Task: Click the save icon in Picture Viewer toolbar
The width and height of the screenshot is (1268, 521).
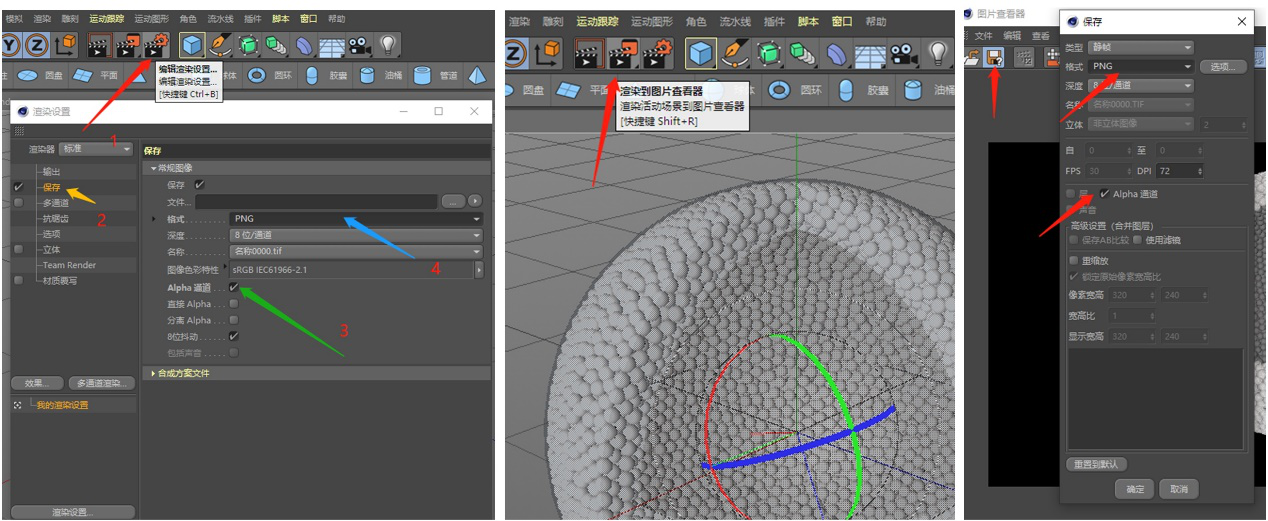Action: pos(995,58)
